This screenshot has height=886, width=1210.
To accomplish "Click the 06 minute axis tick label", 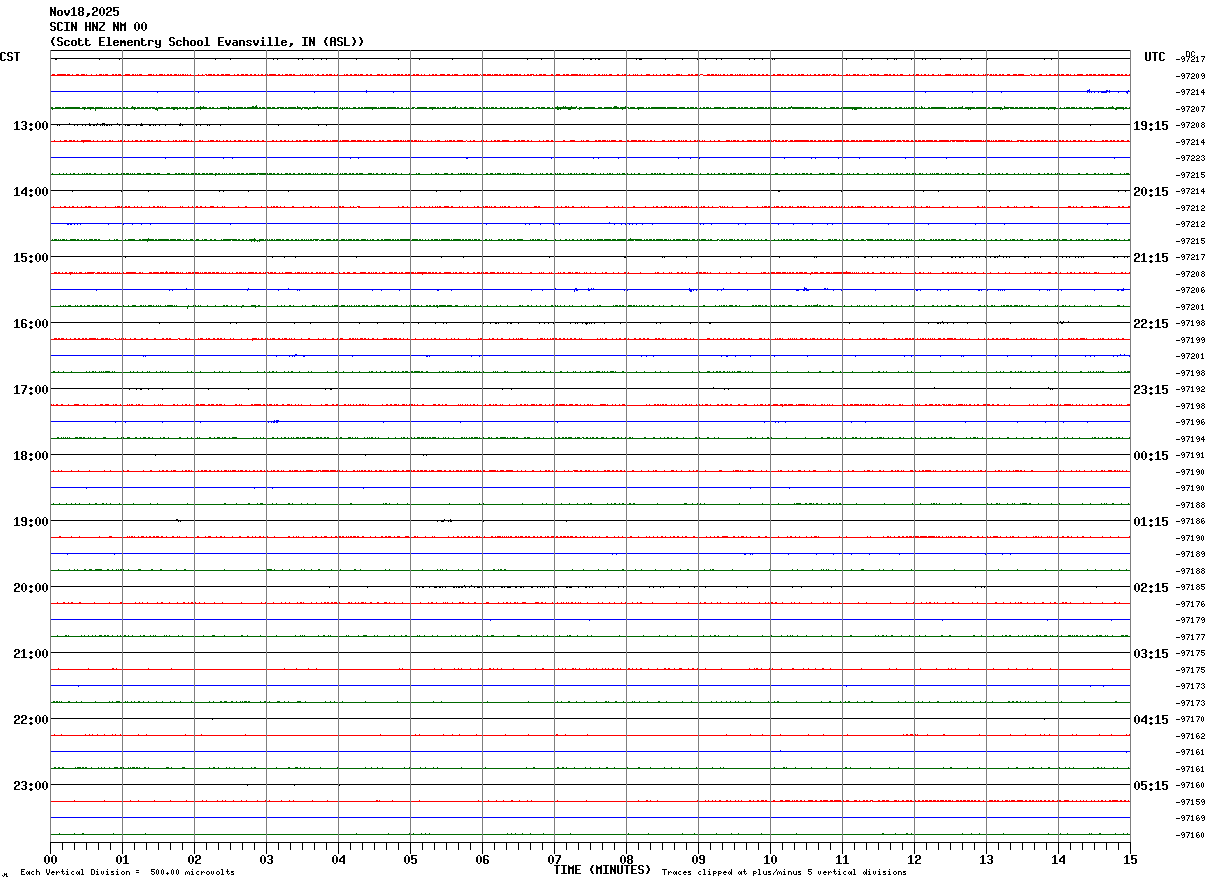I will 482,860.
